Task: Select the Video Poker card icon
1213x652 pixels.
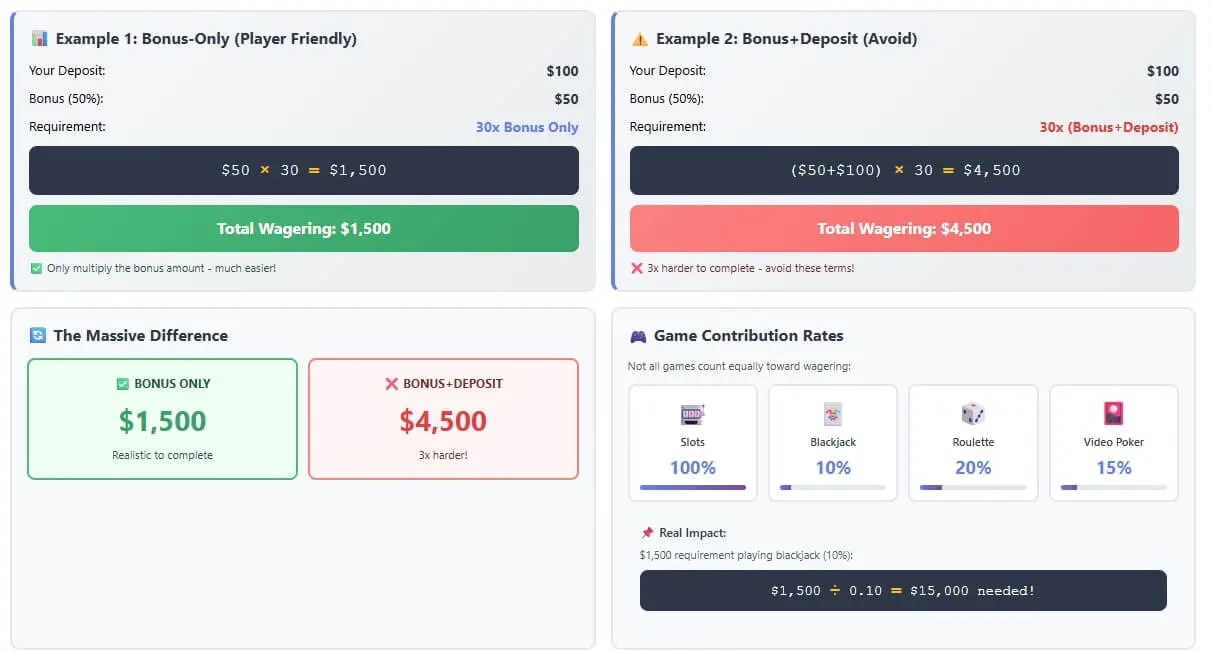Action: tap(1113, 414)
